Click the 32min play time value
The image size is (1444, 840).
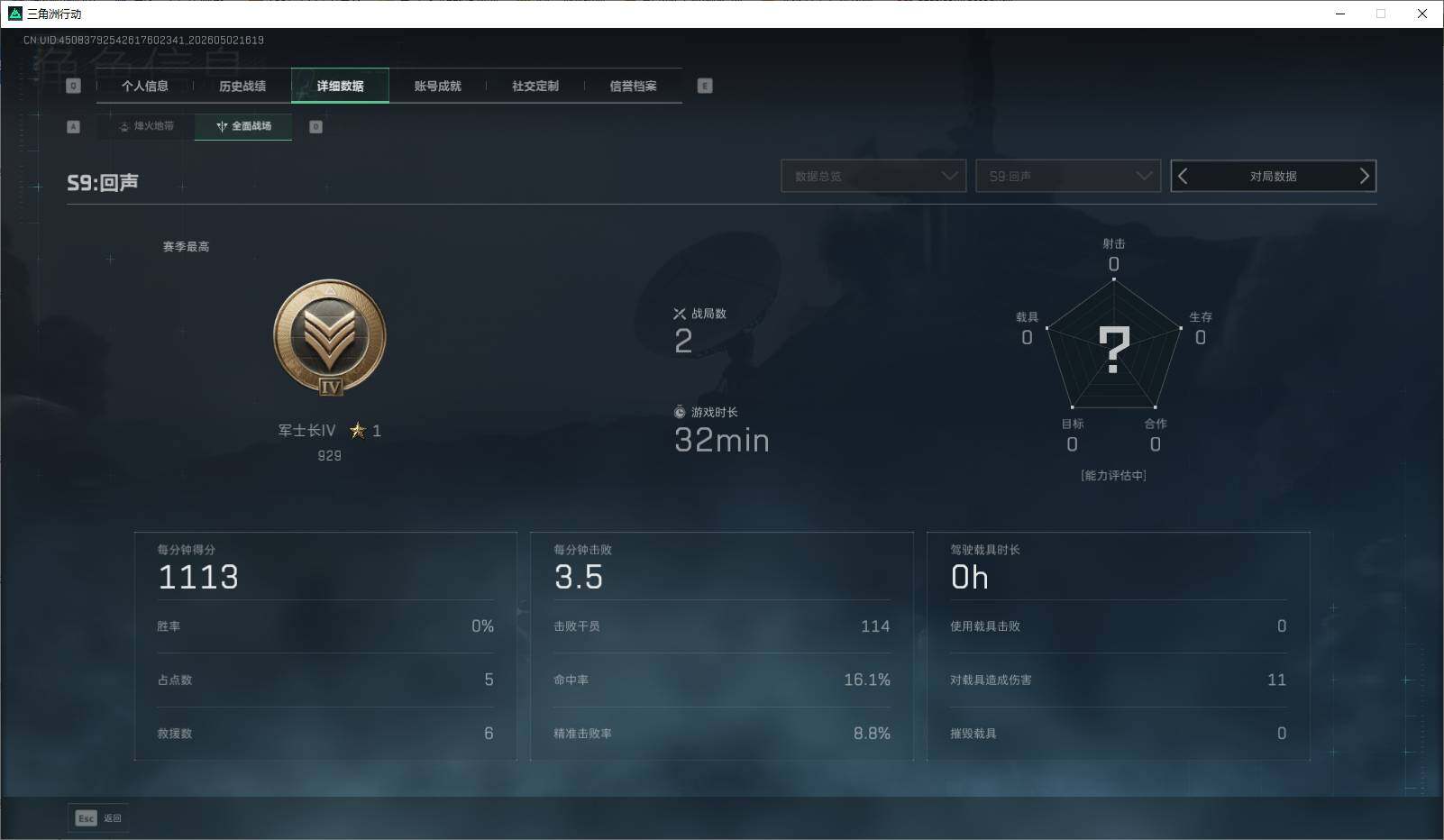coord(722,441)
